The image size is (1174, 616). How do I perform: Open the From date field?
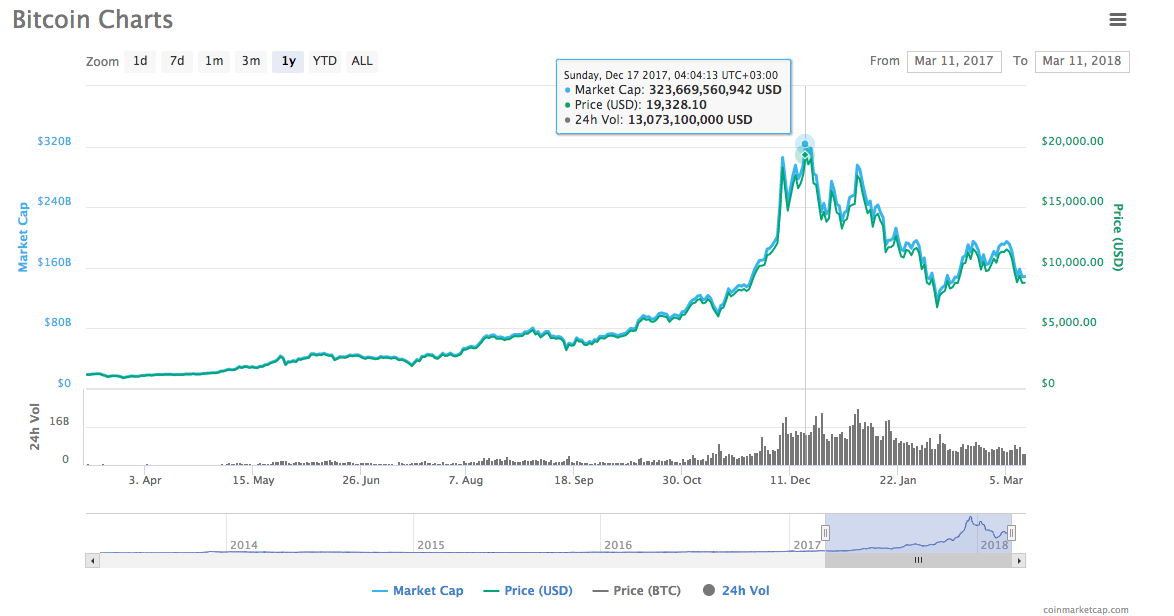954,61
